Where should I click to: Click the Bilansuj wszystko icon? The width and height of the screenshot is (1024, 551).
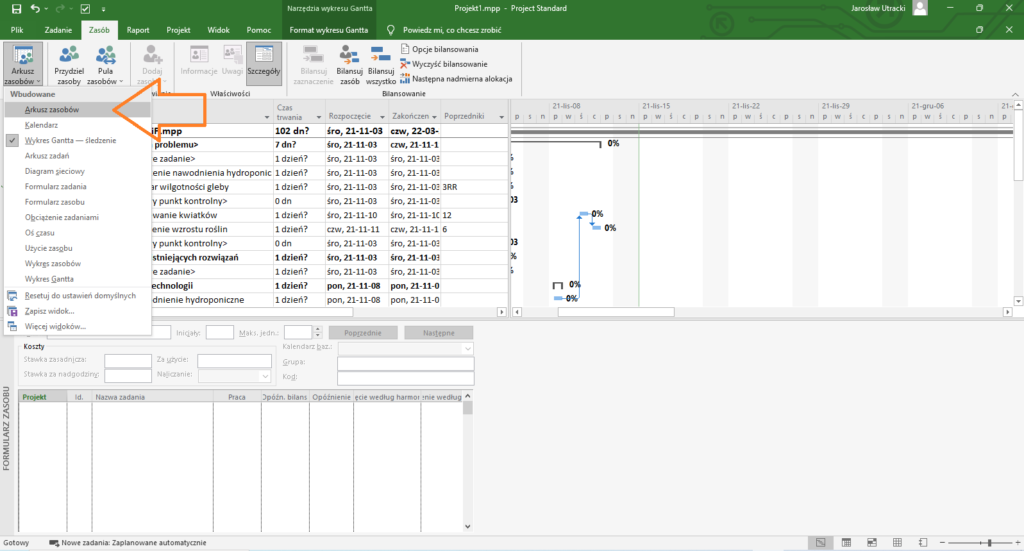(380, 64)
